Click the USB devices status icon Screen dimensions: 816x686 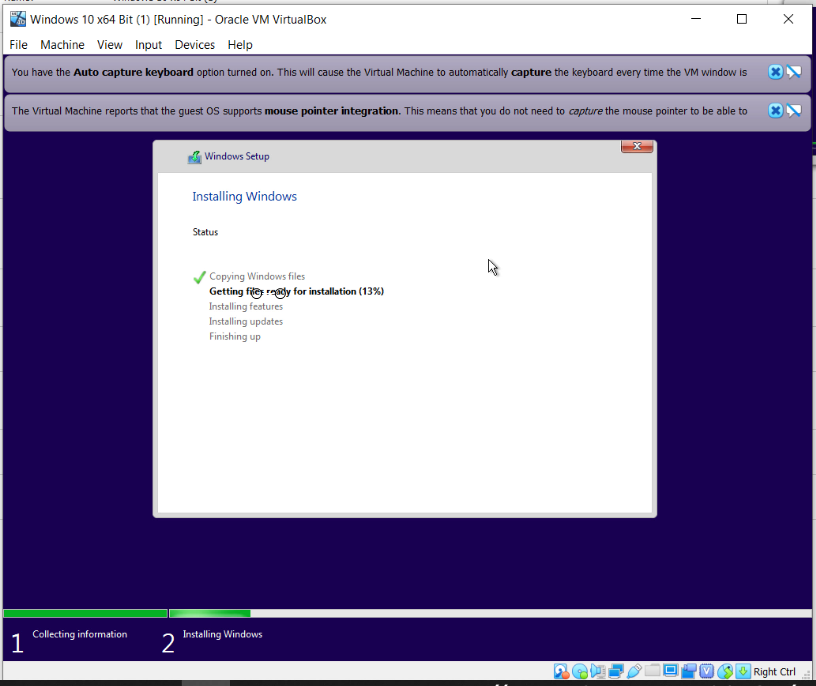pos(634,671)
